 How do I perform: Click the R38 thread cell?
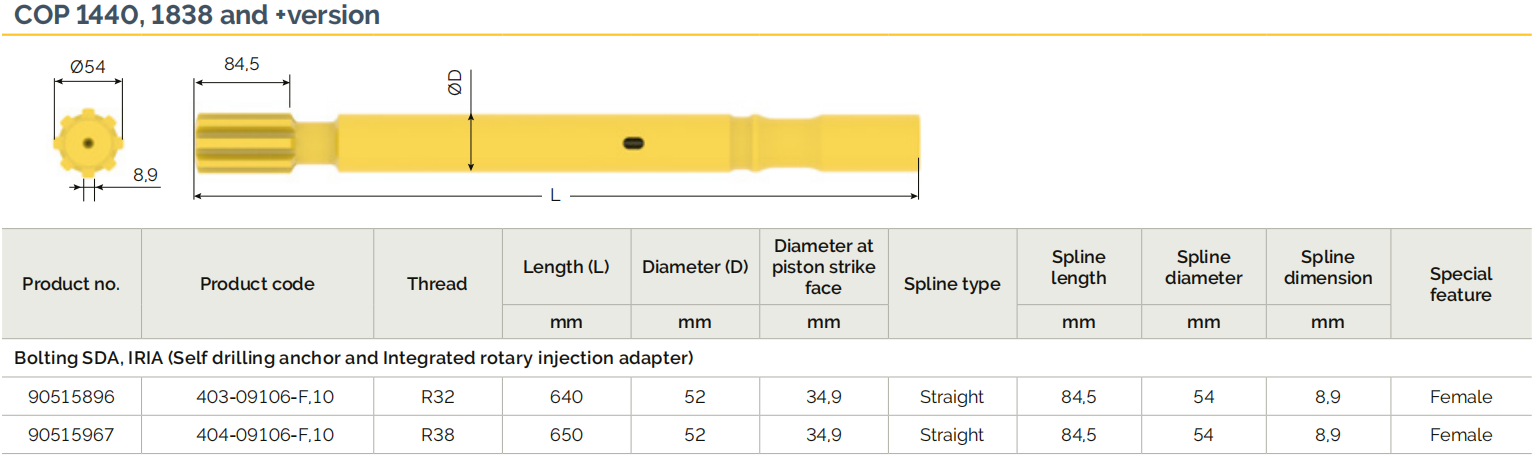[x=437, y=435]
